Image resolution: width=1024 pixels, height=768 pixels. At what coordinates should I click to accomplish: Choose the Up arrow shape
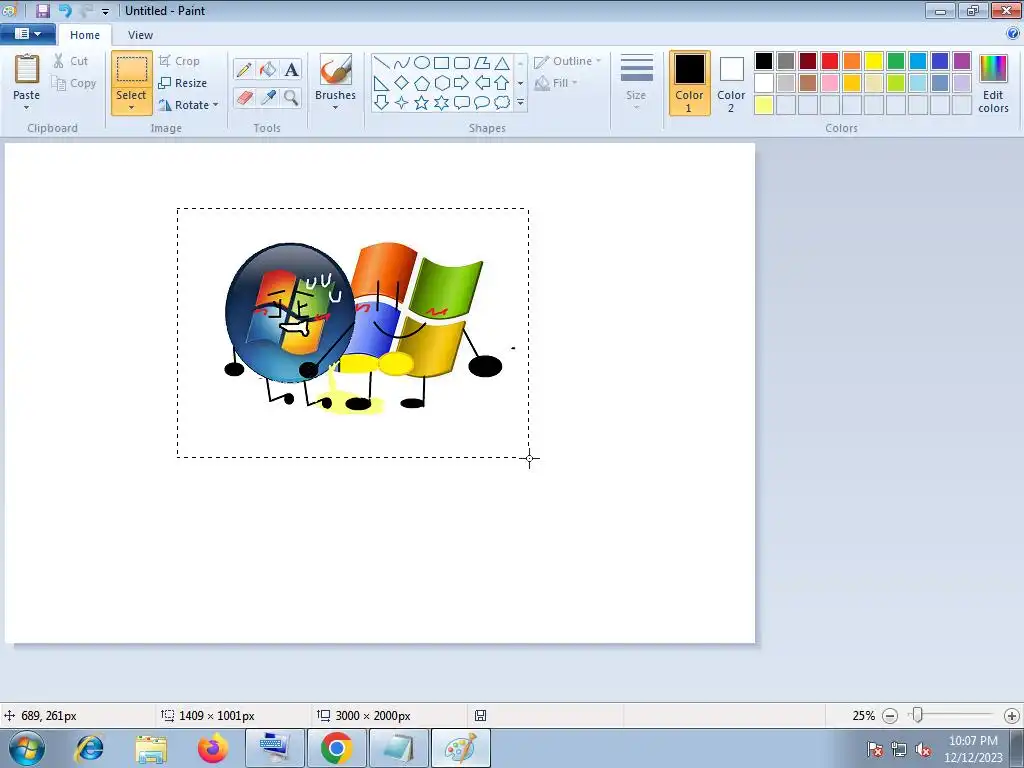click(502, 83)
